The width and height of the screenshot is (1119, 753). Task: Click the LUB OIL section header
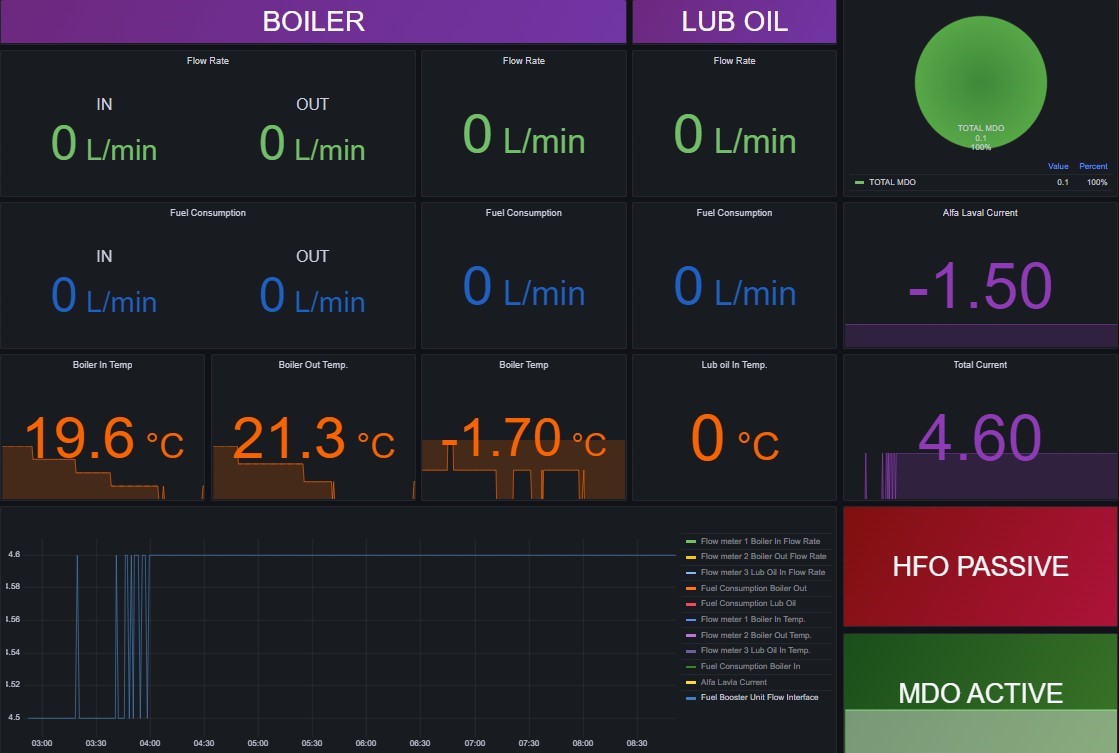pos(734,22)
